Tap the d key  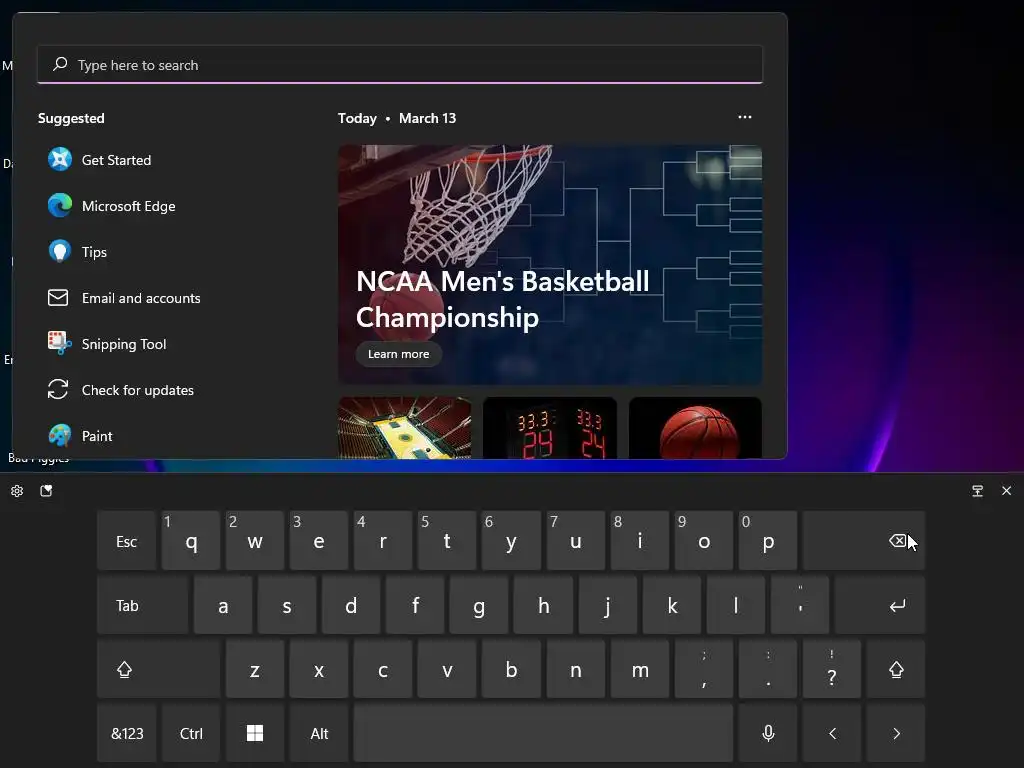(351, 605)
